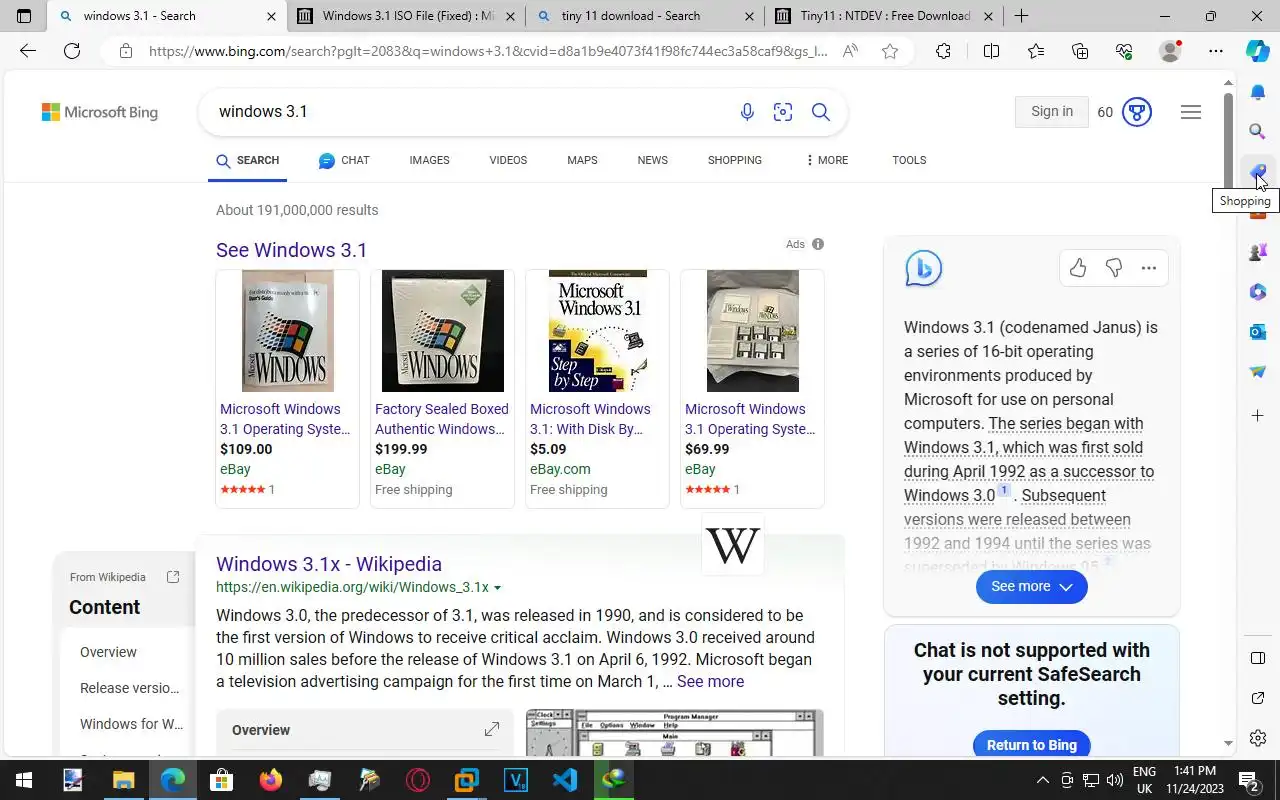This screenshot has height=800, width=1280.
Task: Open sidebar search magnifier icon
Action: pyautogui.click(x=1258, y=131)
